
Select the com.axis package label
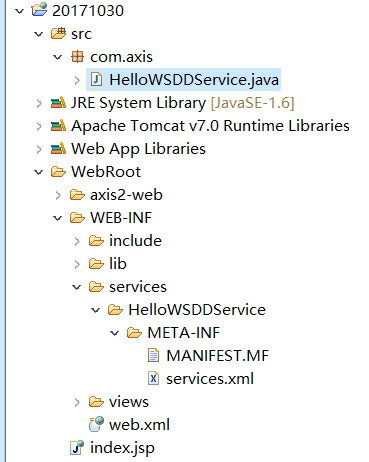tap(121, 57)
